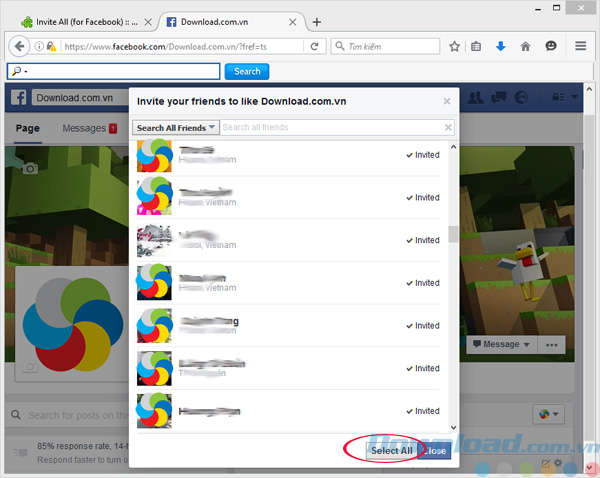Click the Tìm kiếm browser search box
Screen dimensions: 600x478
tap(385, 46)
